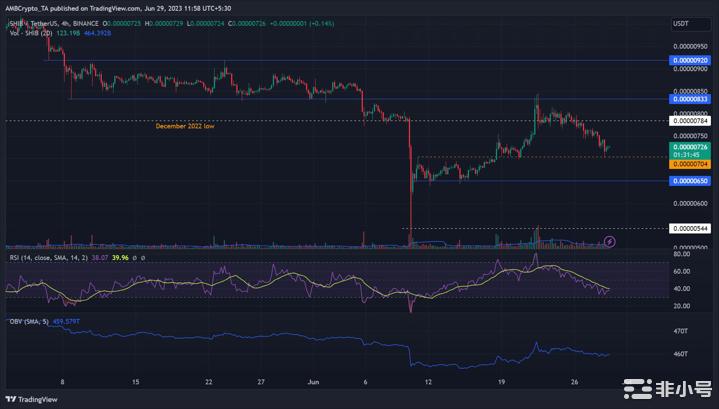
Task: Click the green current price 0.00000726 label
Action: pos(690,147)
